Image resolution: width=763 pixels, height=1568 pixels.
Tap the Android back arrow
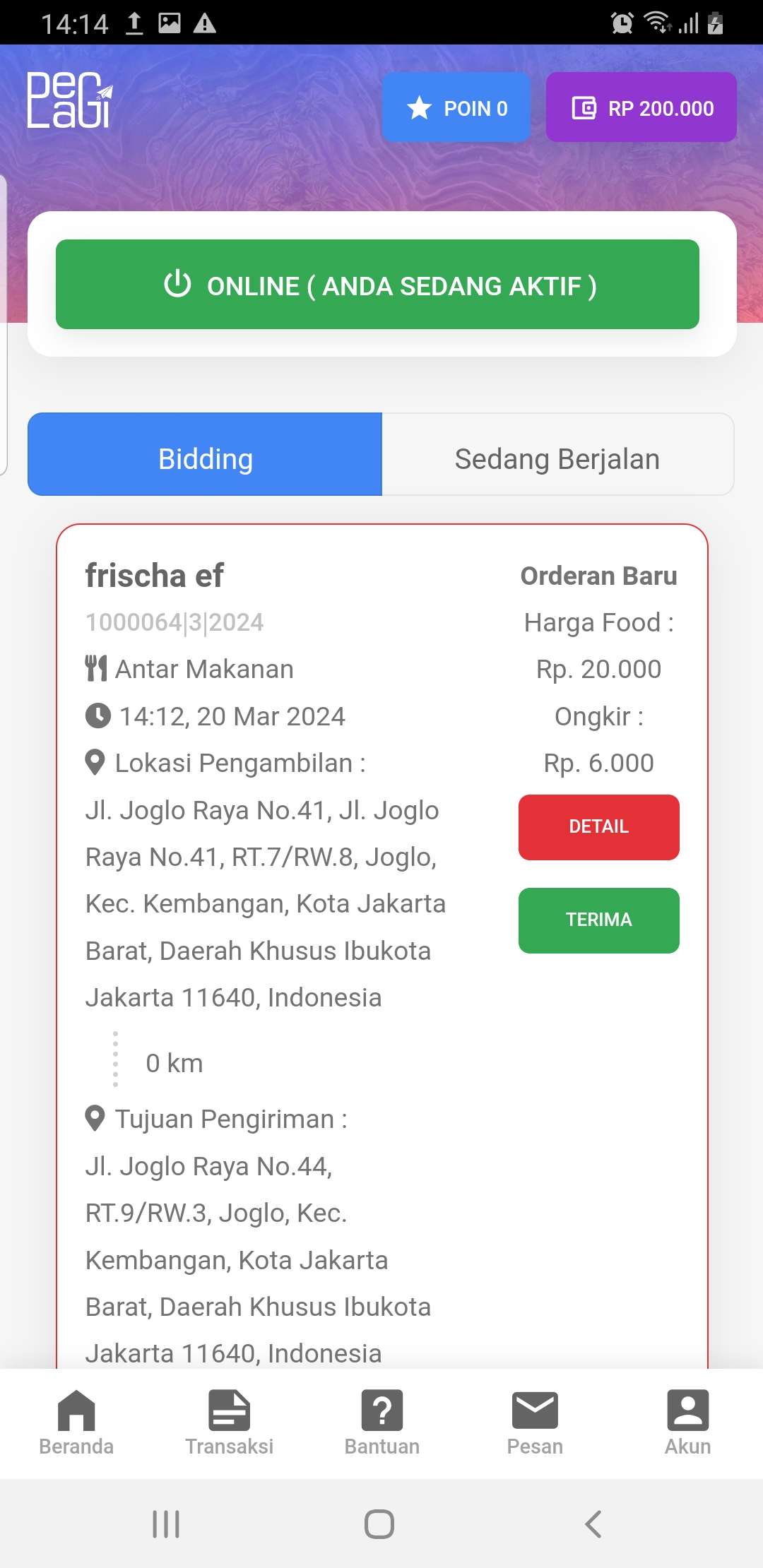[593, 1524]
